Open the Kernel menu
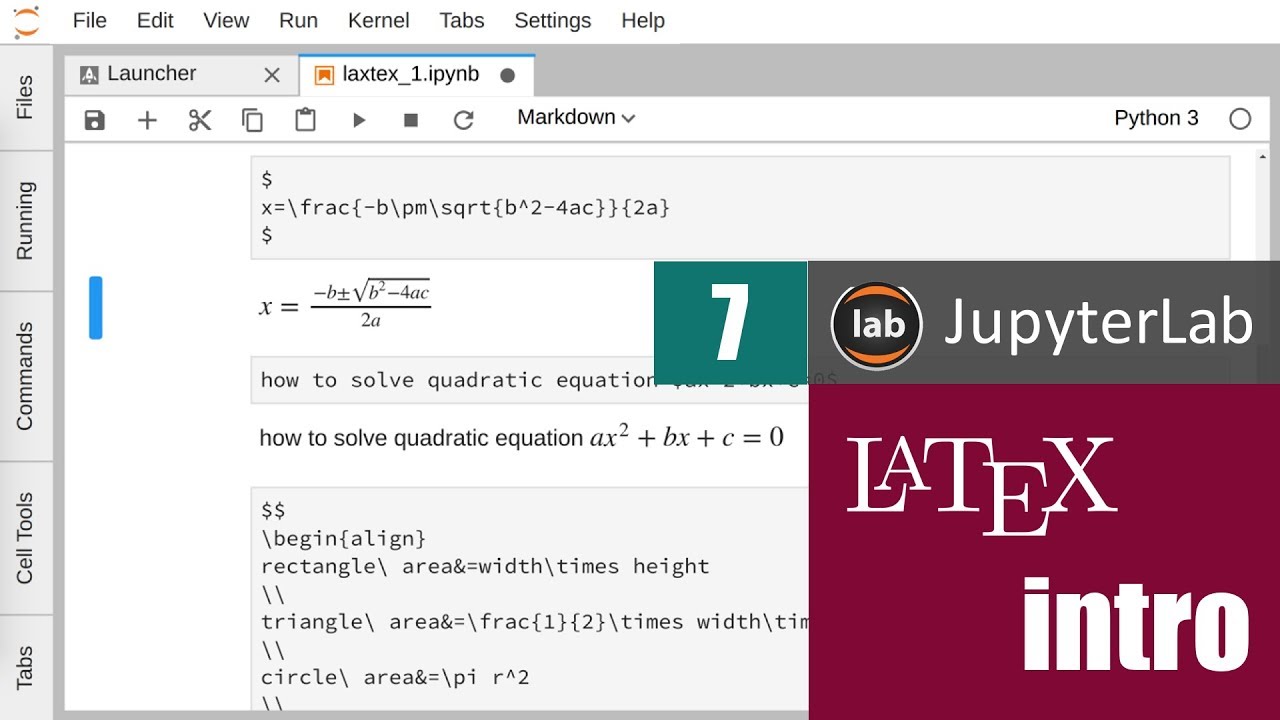Image resolution: width=1280 pixels, height=720 pixels. click(379, 20)
